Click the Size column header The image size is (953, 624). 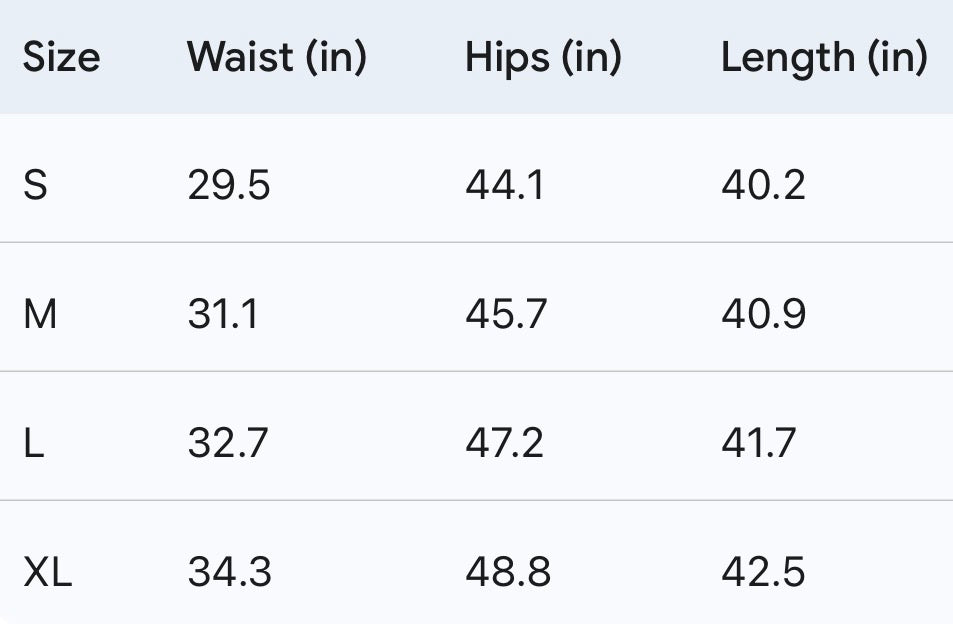pyautogui.click(x=61, y=58)
